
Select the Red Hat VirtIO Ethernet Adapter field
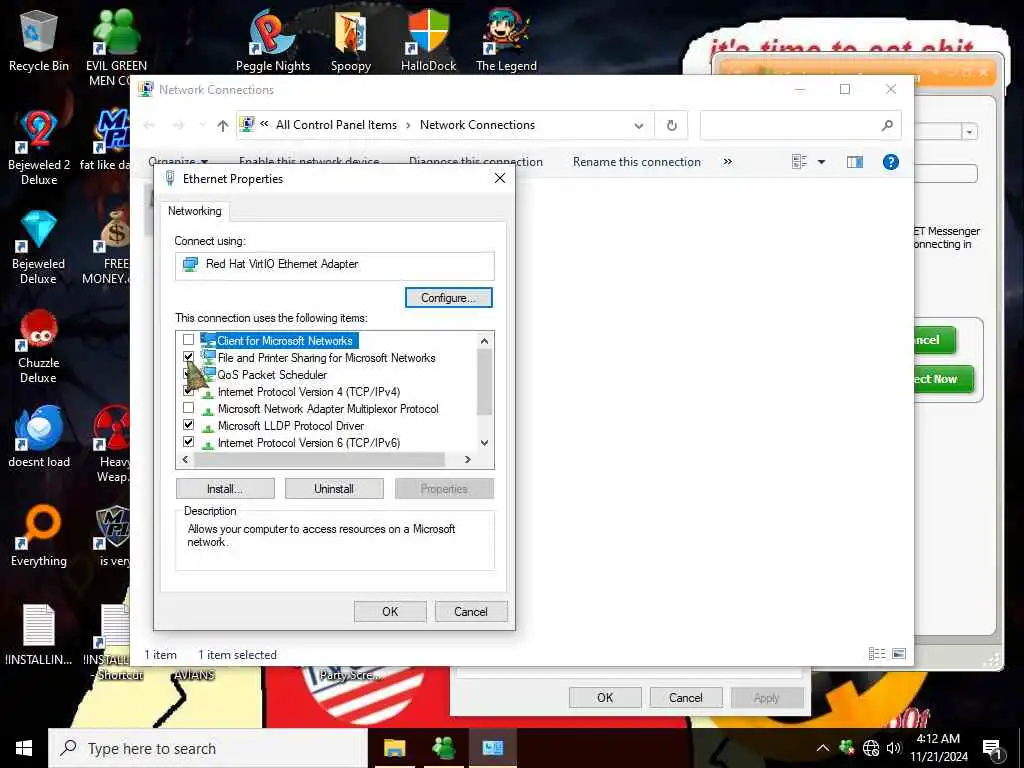[x=334, y=264]
